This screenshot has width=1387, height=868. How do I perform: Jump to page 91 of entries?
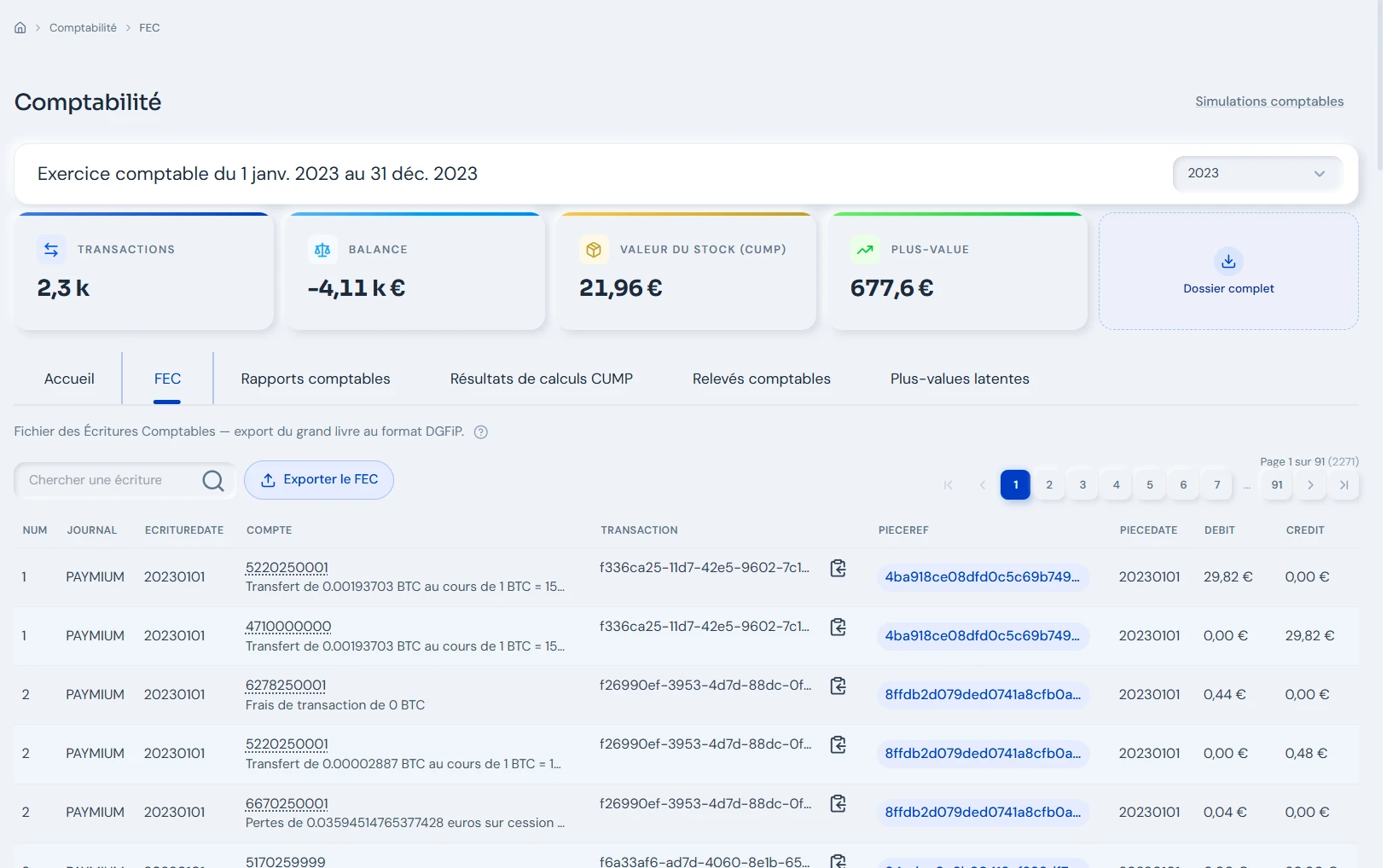[1277, 485]
